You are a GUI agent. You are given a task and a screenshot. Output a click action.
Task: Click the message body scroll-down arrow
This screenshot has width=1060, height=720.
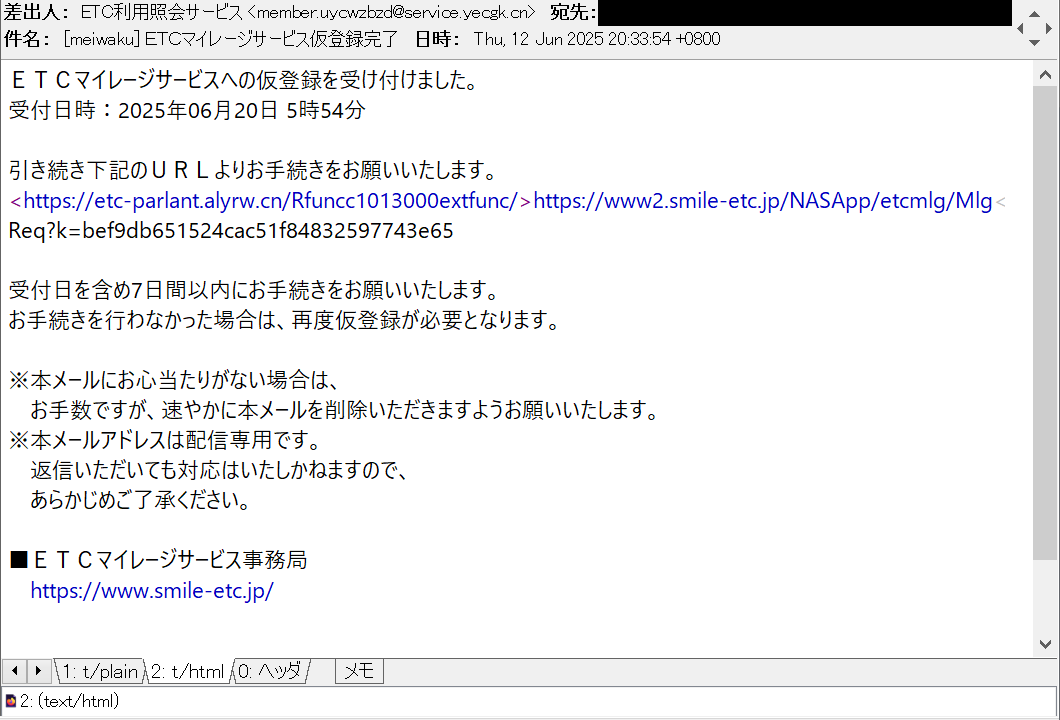coord(1045,644)
